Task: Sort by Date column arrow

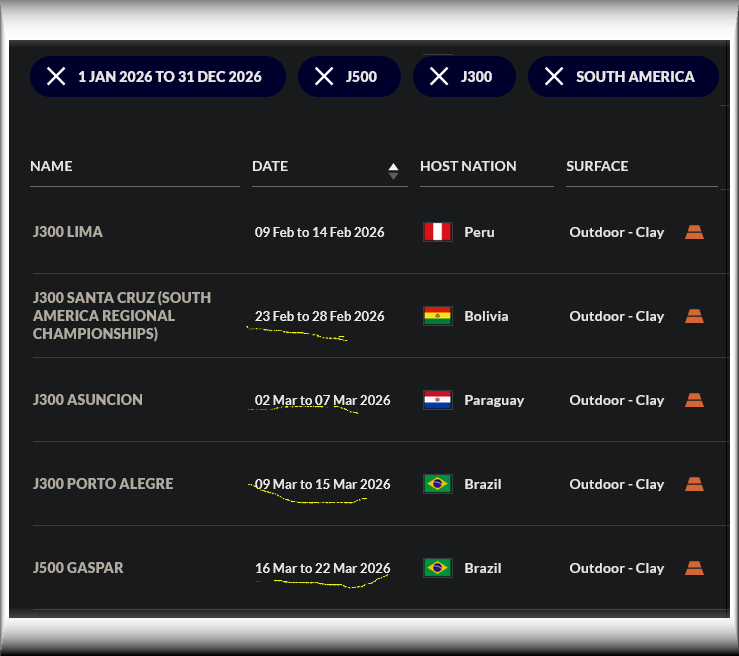Action: coord(393,171)
